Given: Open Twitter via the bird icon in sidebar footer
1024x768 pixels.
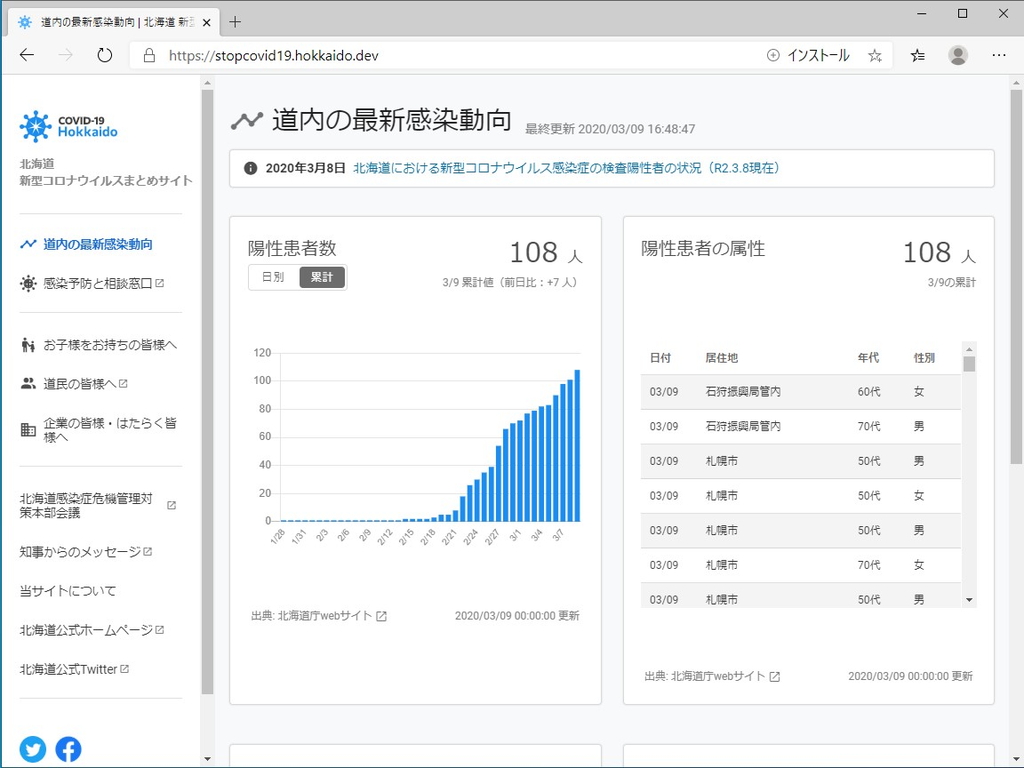Looking at the screenshot, I should 33,749.
